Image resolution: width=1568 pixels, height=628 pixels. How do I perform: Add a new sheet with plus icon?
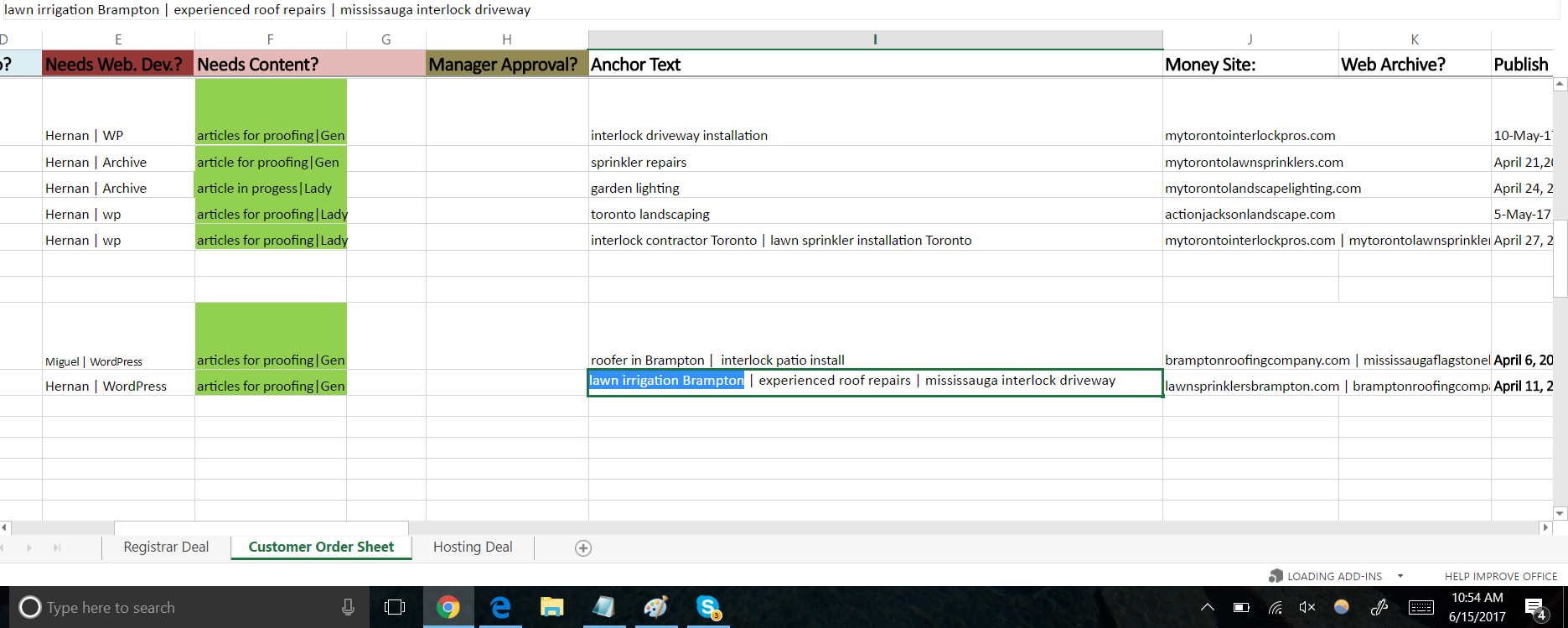click(x=583, y=548)
